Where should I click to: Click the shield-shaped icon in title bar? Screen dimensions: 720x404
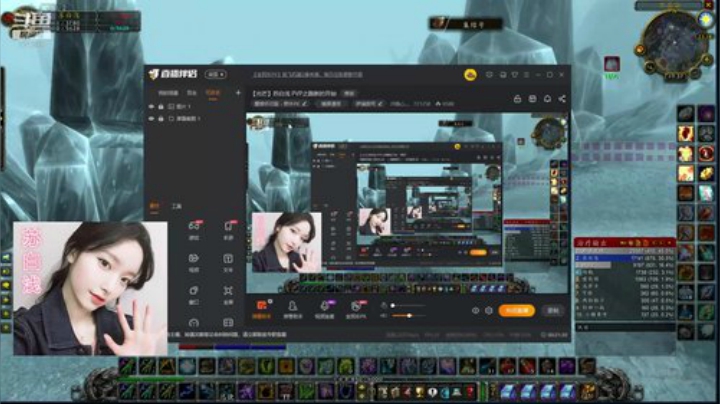(x=515, y=74)
